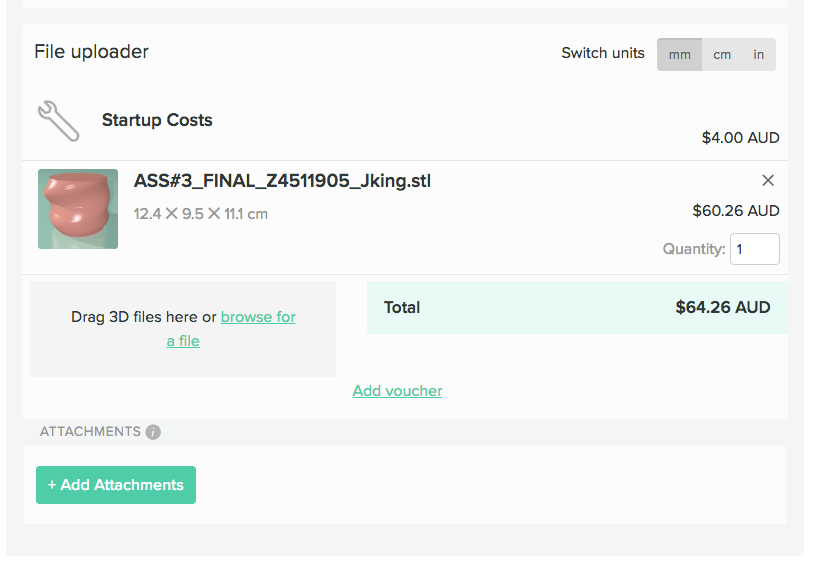Viewport: 814px width, 562px height.
Task: Click the Startup Costs label
Action: tap(157, 120)
